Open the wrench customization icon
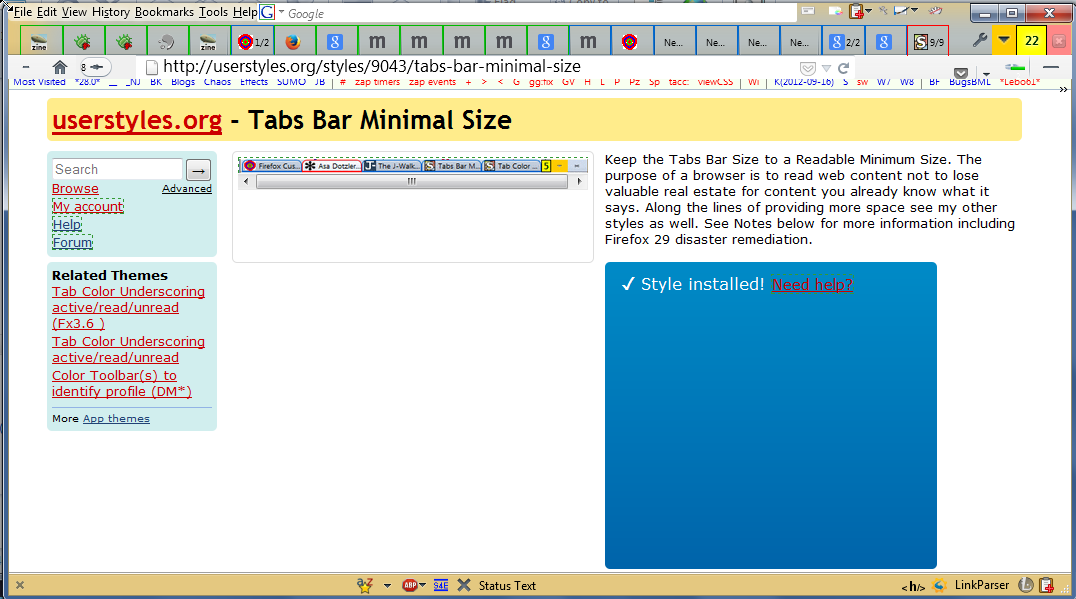 [x=979, y=40]
